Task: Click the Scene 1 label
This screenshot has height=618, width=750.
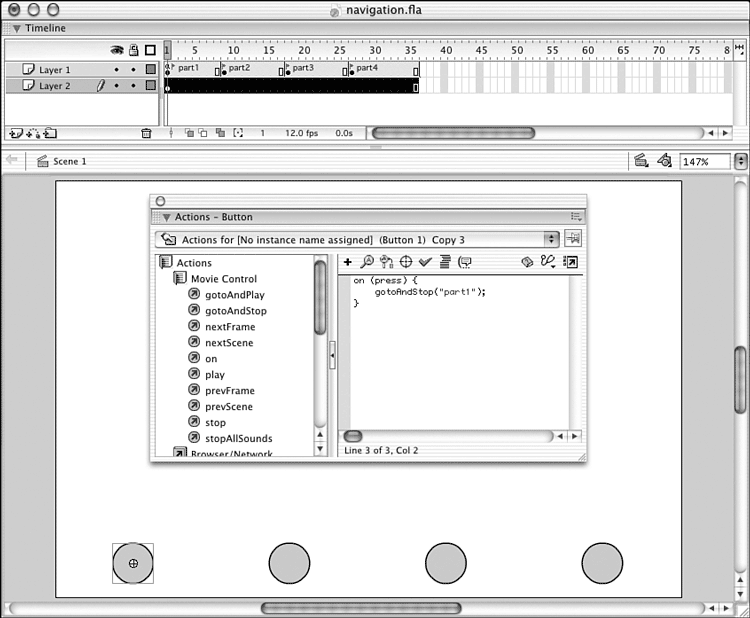Action: [70, 162]
